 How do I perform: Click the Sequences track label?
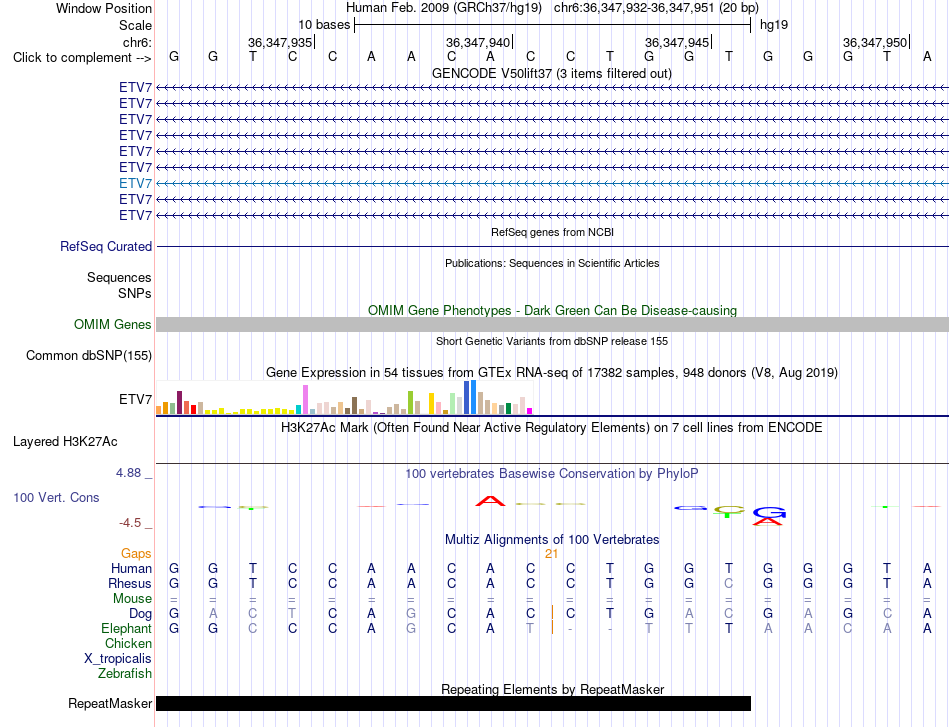119,277
